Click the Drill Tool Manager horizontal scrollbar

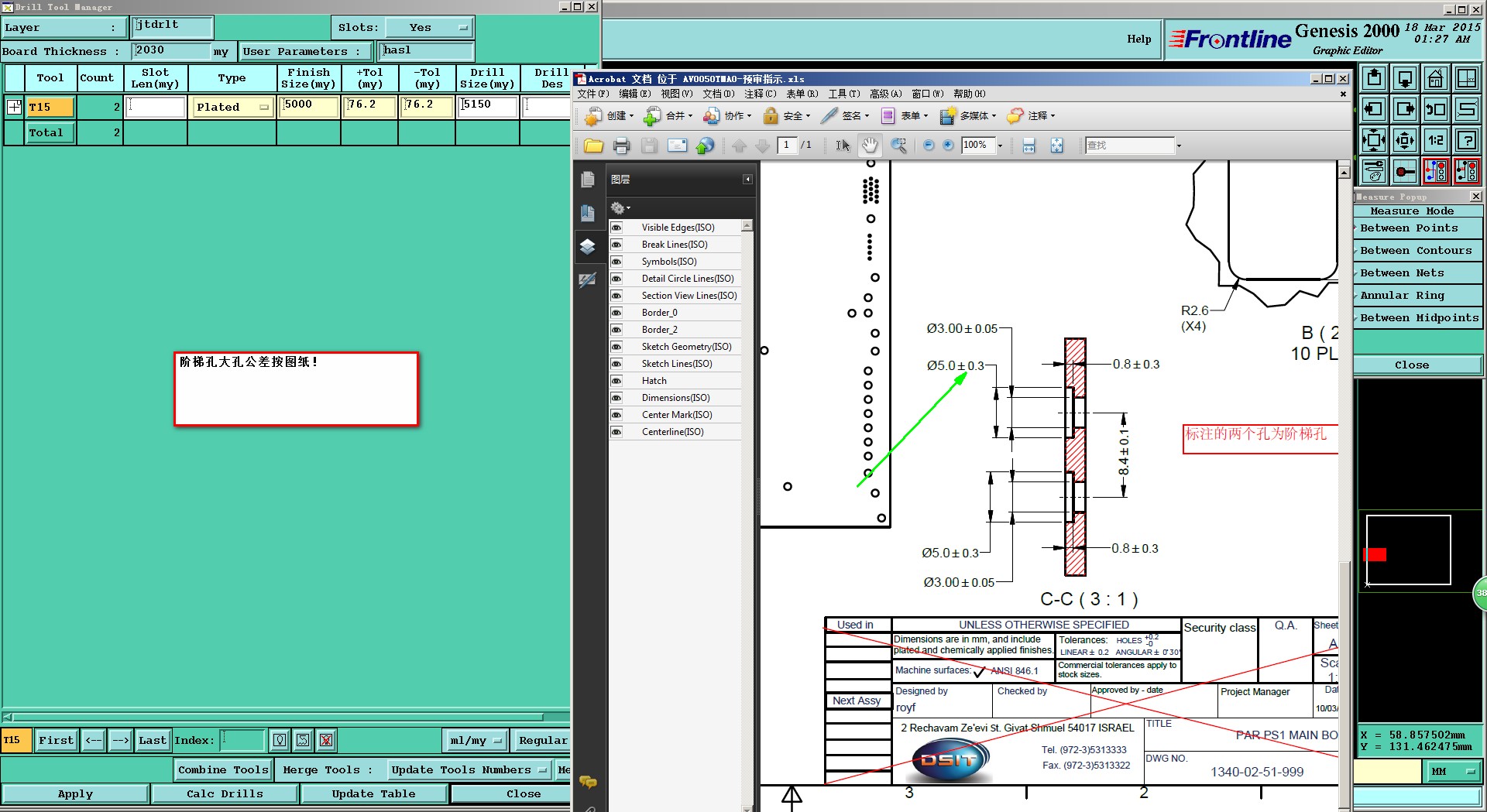pyautogui.click(x=279, y=717)
